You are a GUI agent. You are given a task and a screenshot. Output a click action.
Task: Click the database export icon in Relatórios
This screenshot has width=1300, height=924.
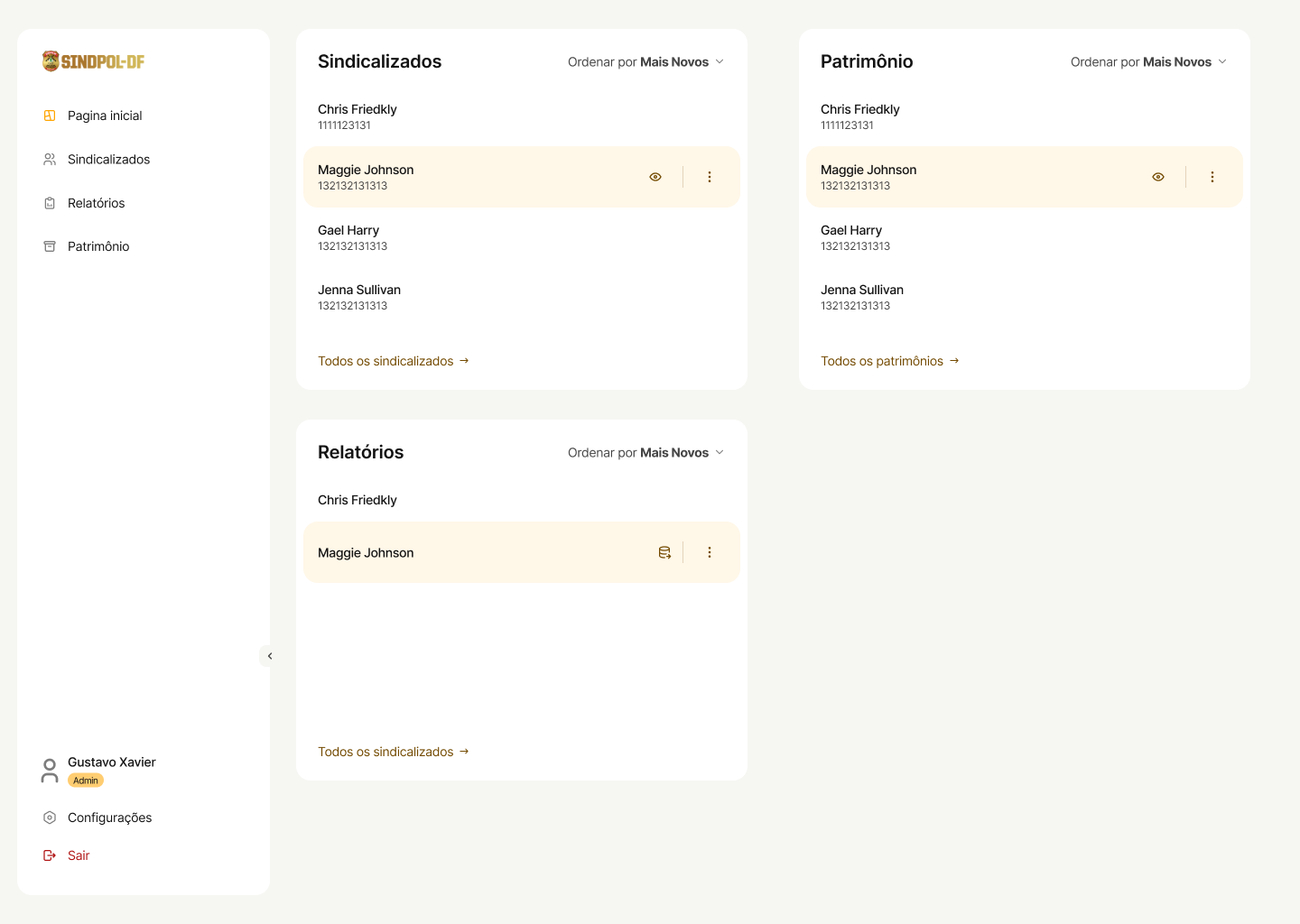click(x=664, y=552)
